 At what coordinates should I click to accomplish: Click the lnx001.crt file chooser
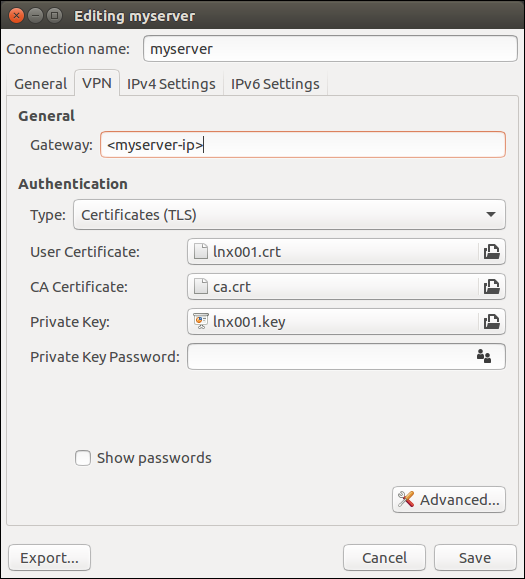point(346,251)
